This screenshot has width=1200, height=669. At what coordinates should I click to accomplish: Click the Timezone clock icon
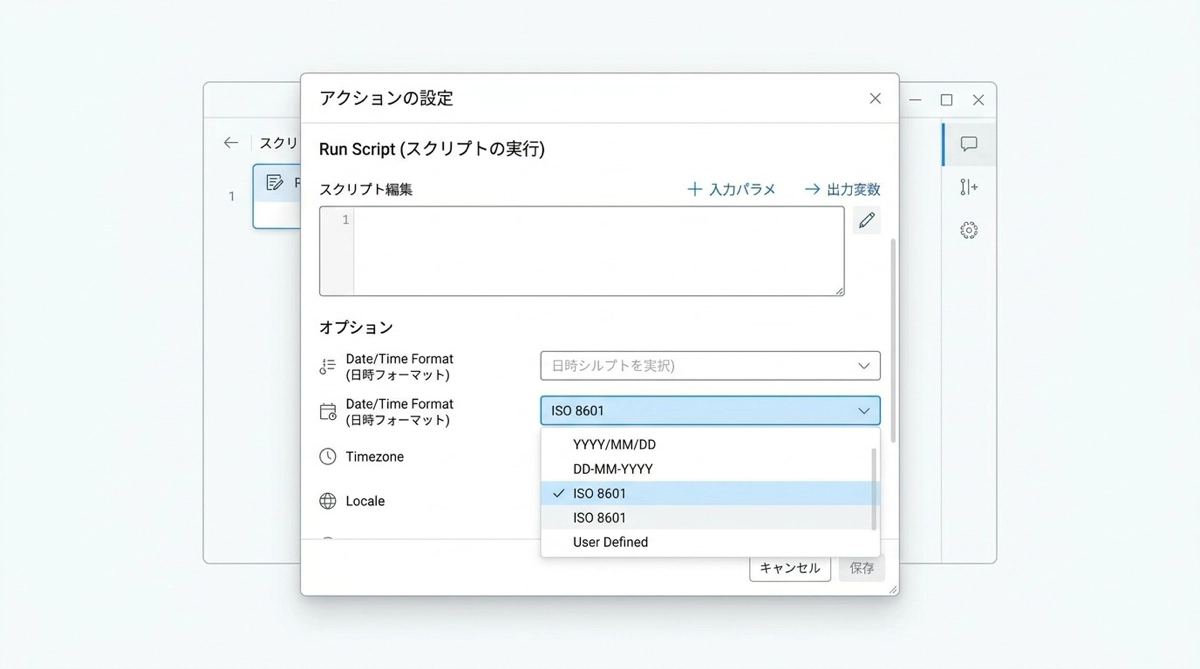point(328,457)
